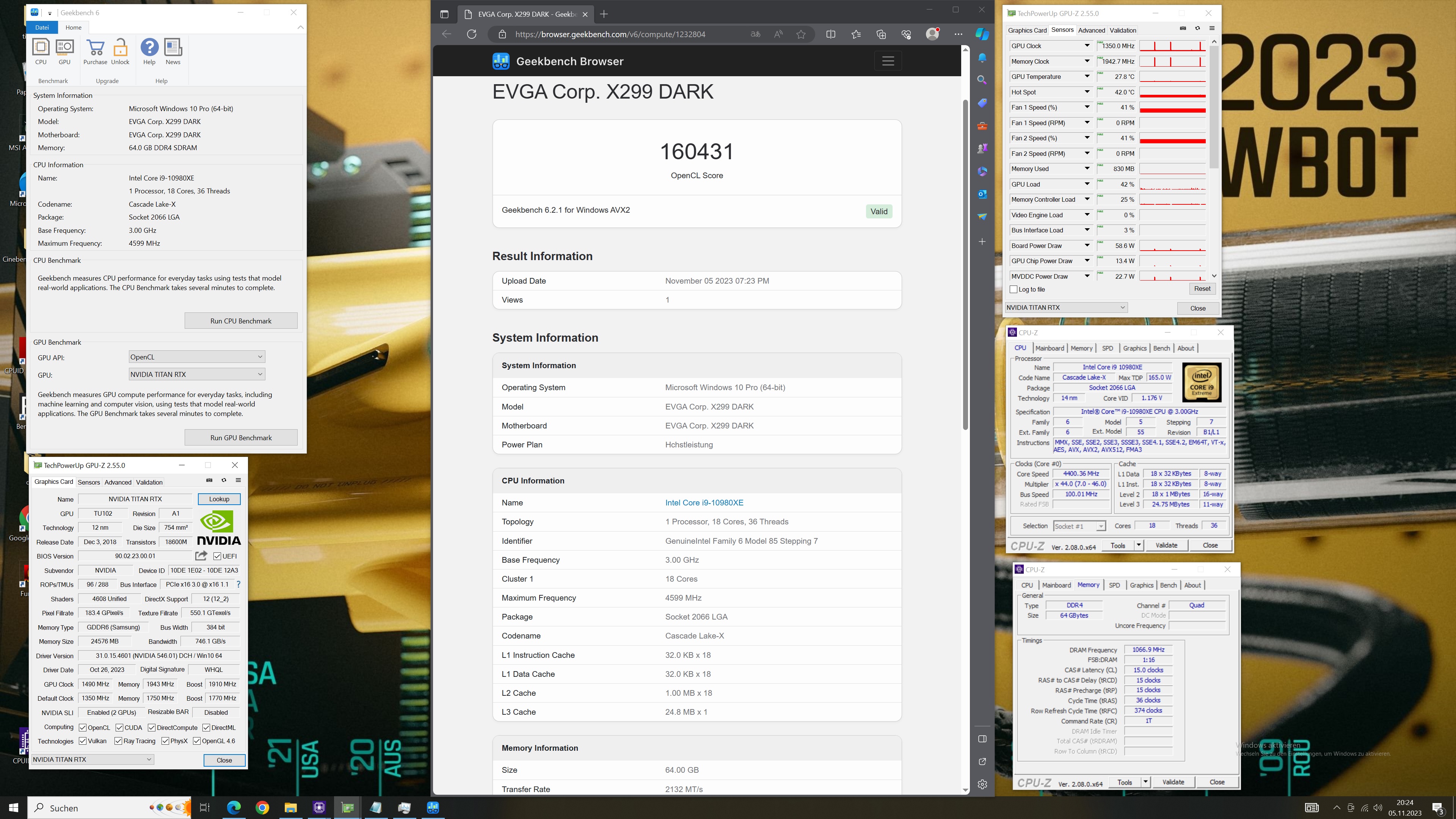Click the browser address bar URL field

tap(610, 35)
